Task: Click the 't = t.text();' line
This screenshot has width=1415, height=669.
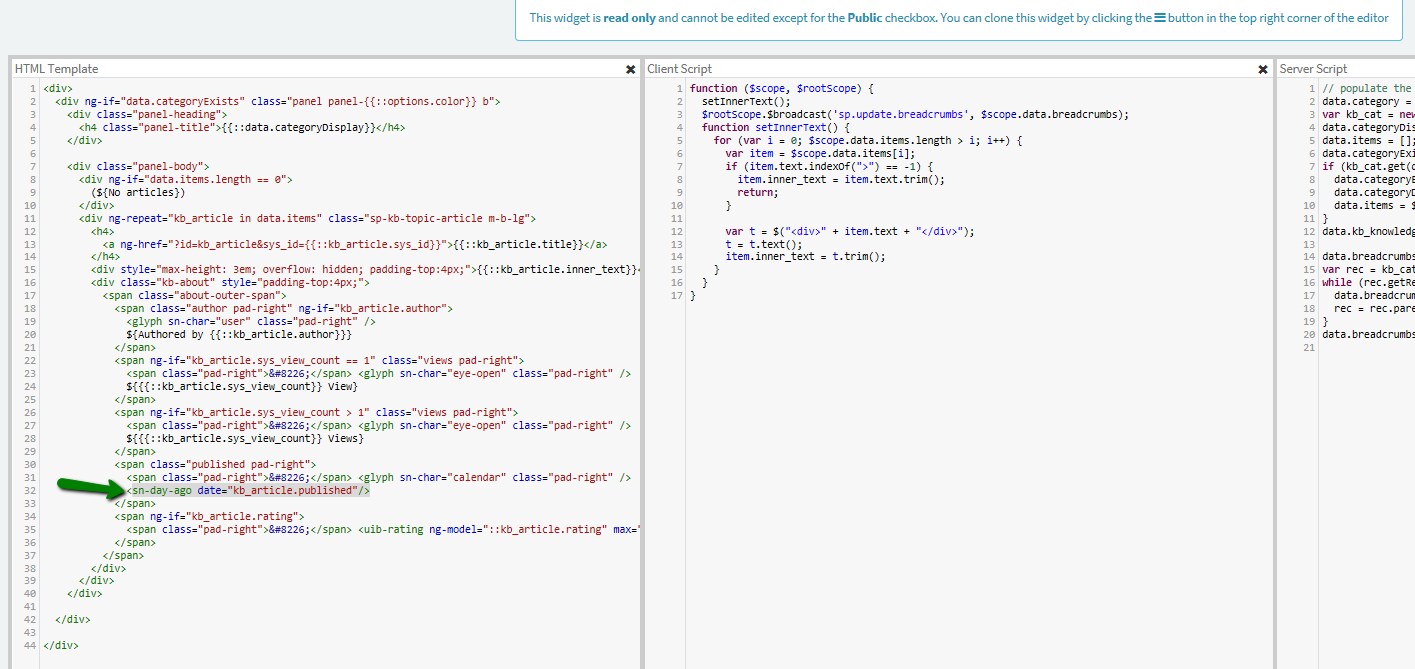Action: tap(764, 244)
